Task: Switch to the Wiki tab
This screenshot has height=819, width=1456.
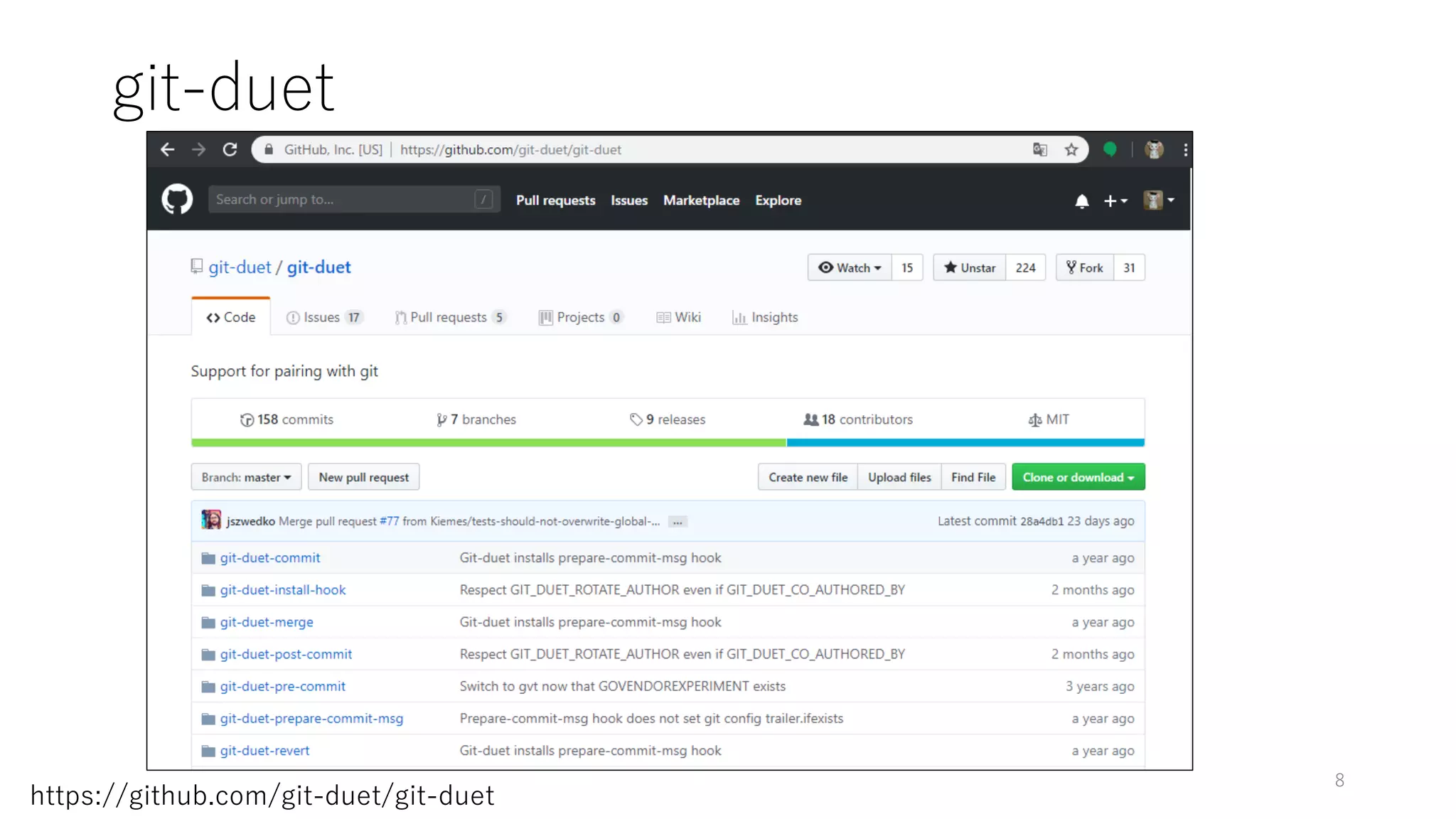Action: point(679,317)
